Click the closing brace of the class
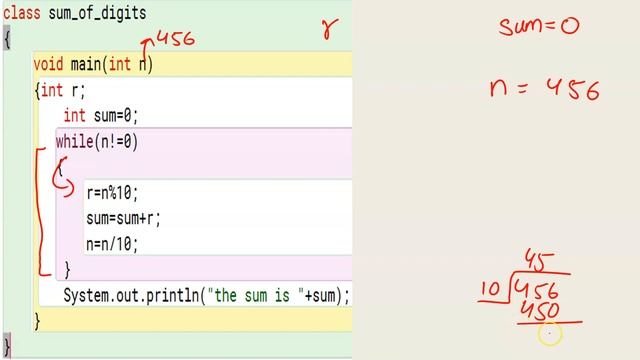 coord(7,346)
